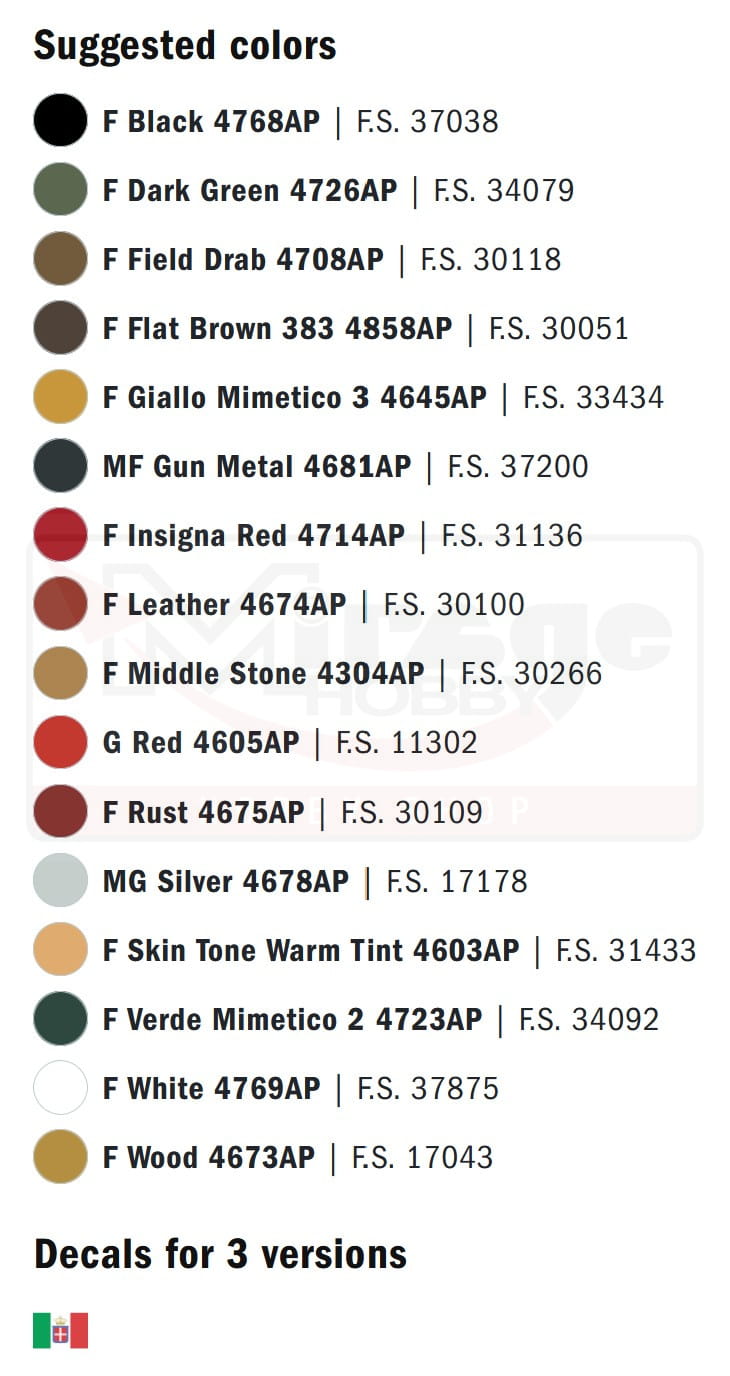Screen dimensions: 730x1376
Task: Click the Field Drab 4708AP color circle
Action: click(x=60, y=259)
